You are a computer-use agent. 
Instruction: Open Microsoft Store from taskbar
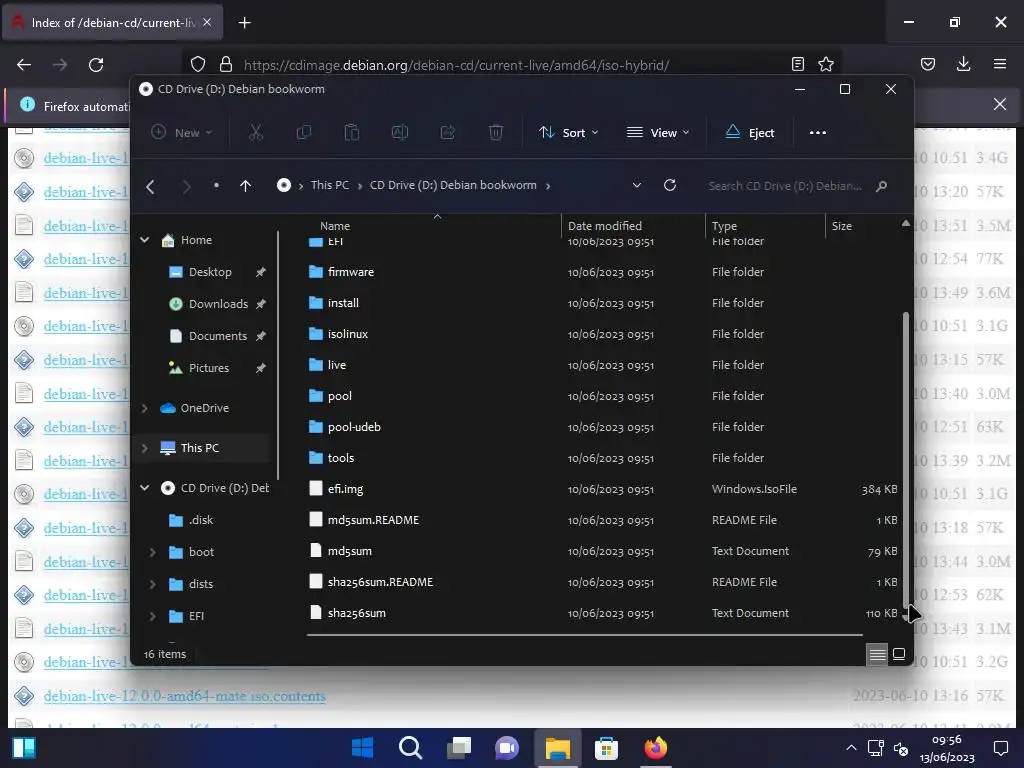coord(606,748)
